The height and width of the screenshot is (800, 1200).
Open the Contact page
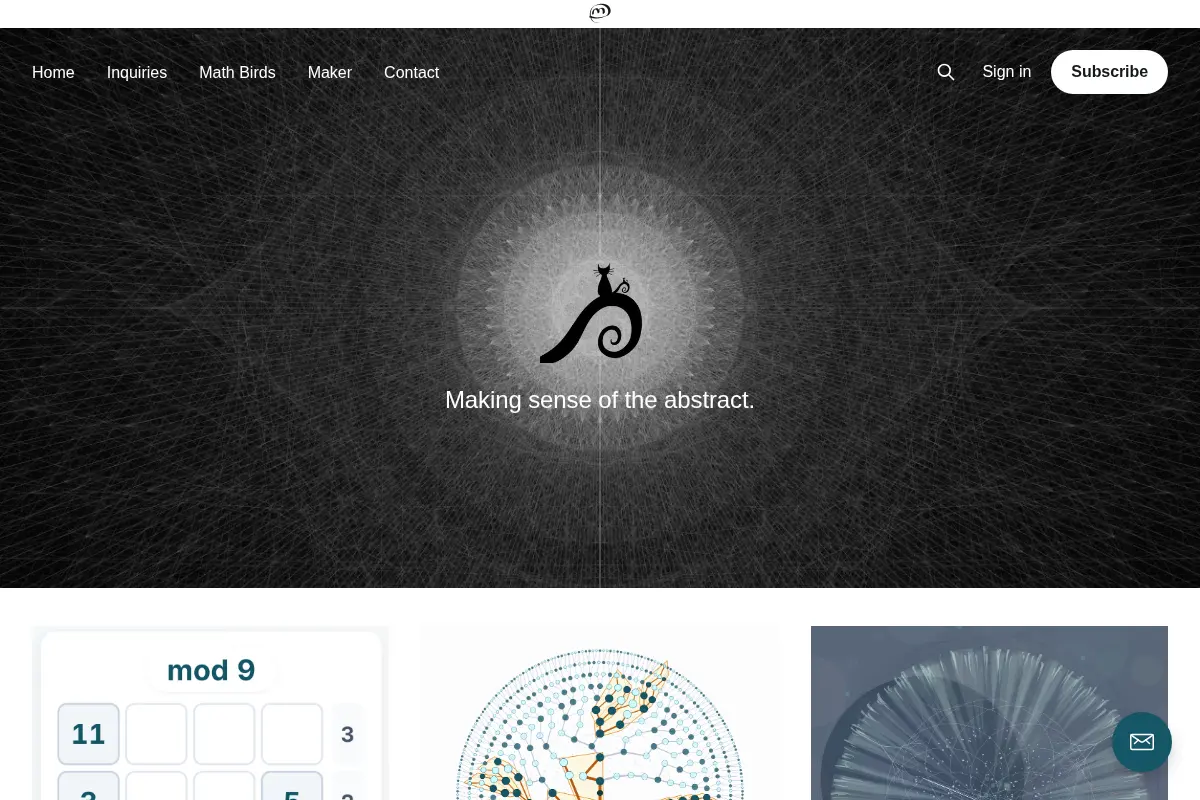click(x=411, y=72)
